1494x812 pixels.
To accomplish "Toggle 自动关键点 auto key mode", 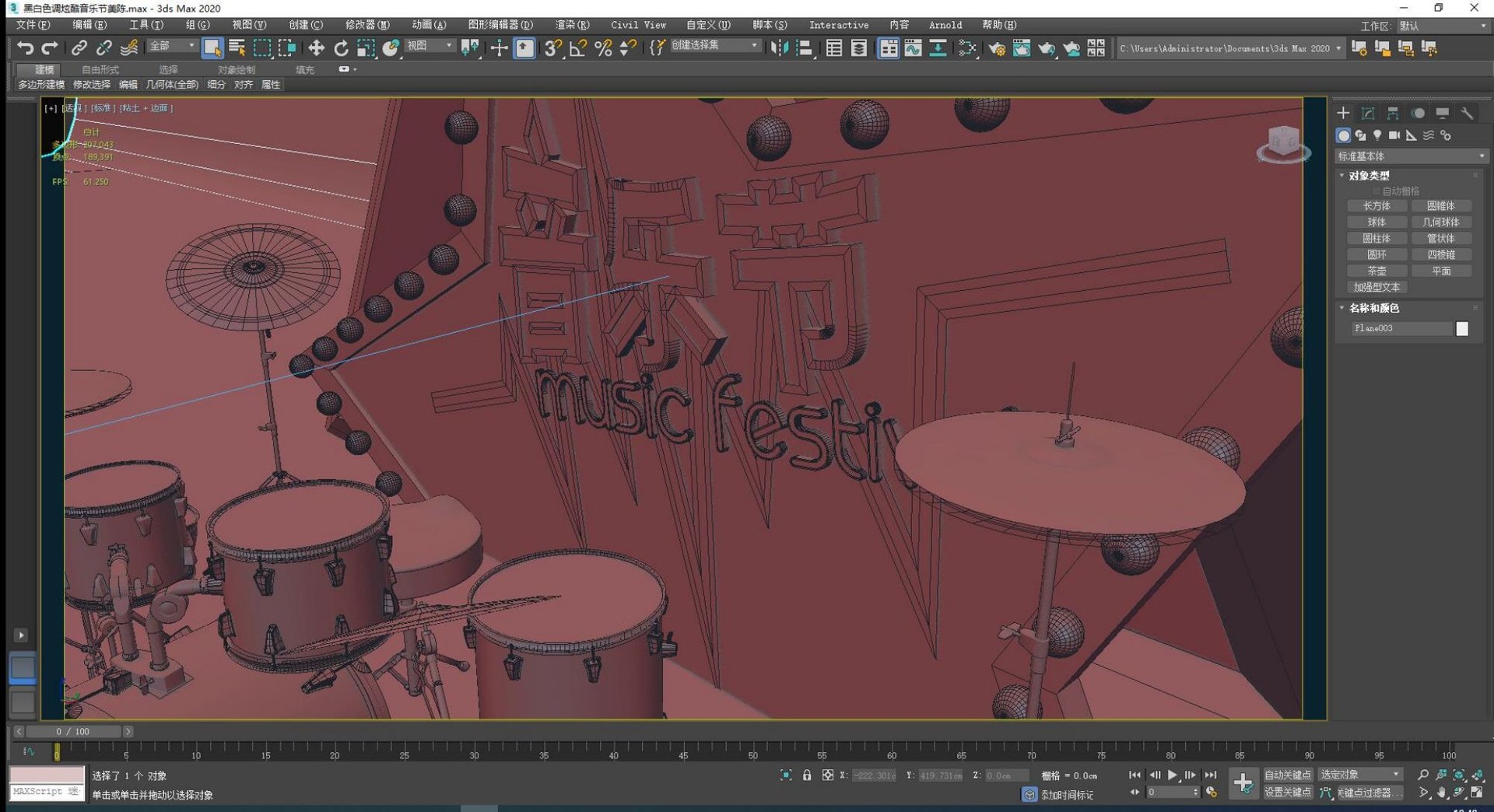I will [x=1287, y=775].
